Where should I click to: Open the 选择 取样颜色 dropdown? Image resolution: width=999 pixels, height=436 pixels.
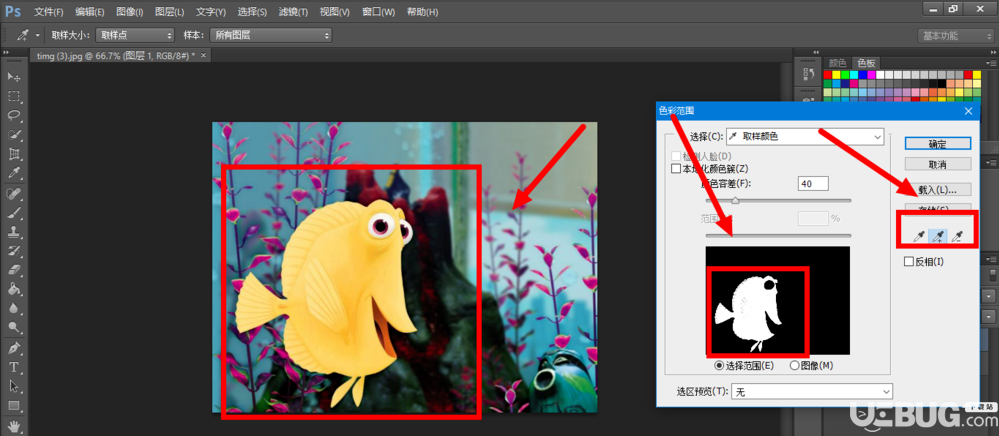(805, 136)
